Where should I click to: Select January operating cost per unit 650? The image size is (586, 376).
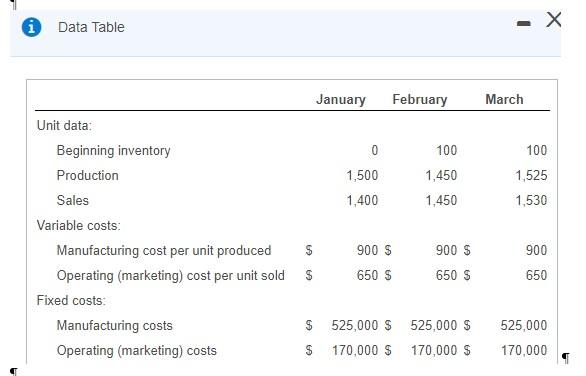pos(367,275)
